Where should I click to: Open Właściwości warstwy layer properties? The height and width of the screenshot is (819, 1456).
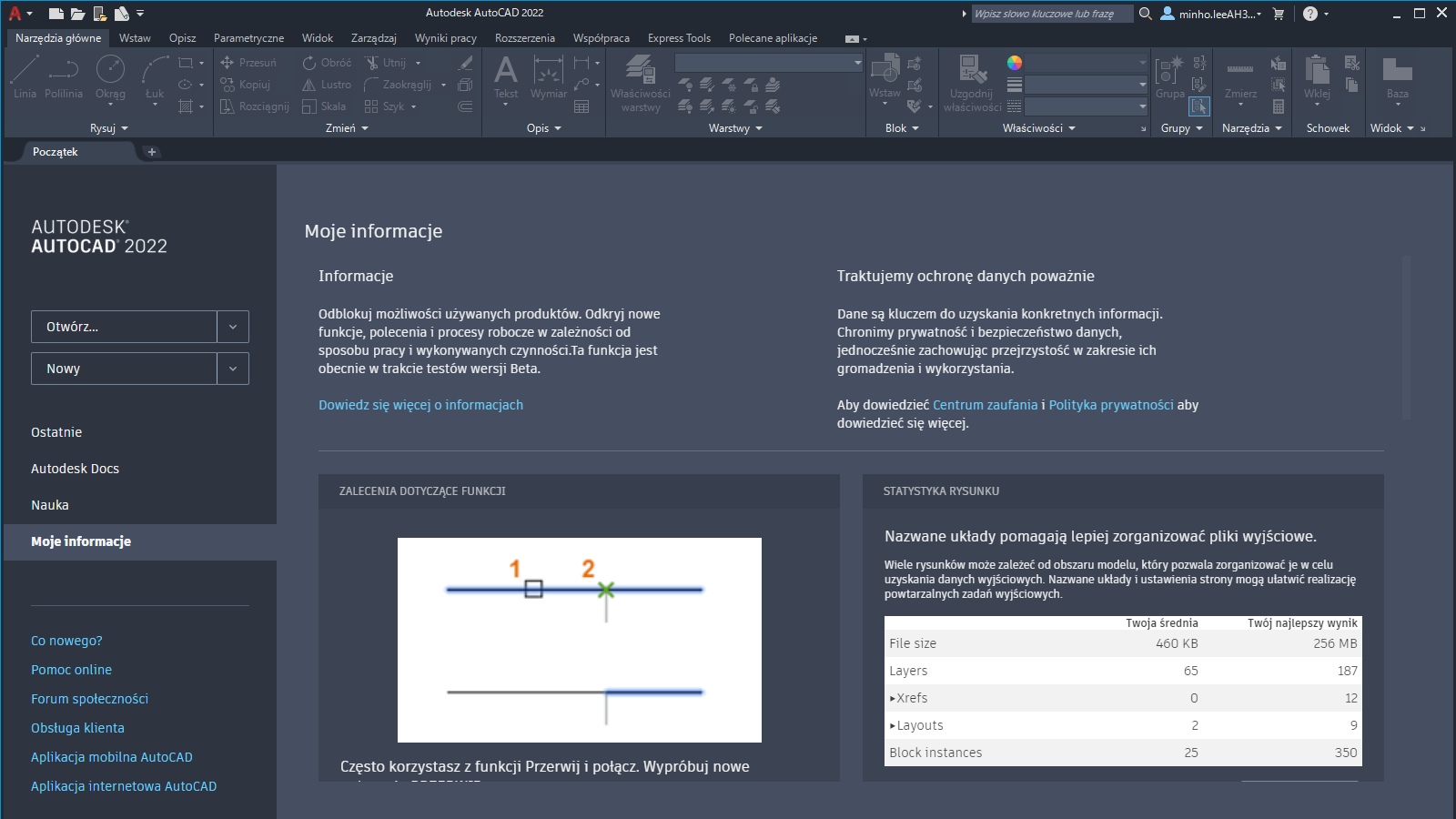point(641,83)
